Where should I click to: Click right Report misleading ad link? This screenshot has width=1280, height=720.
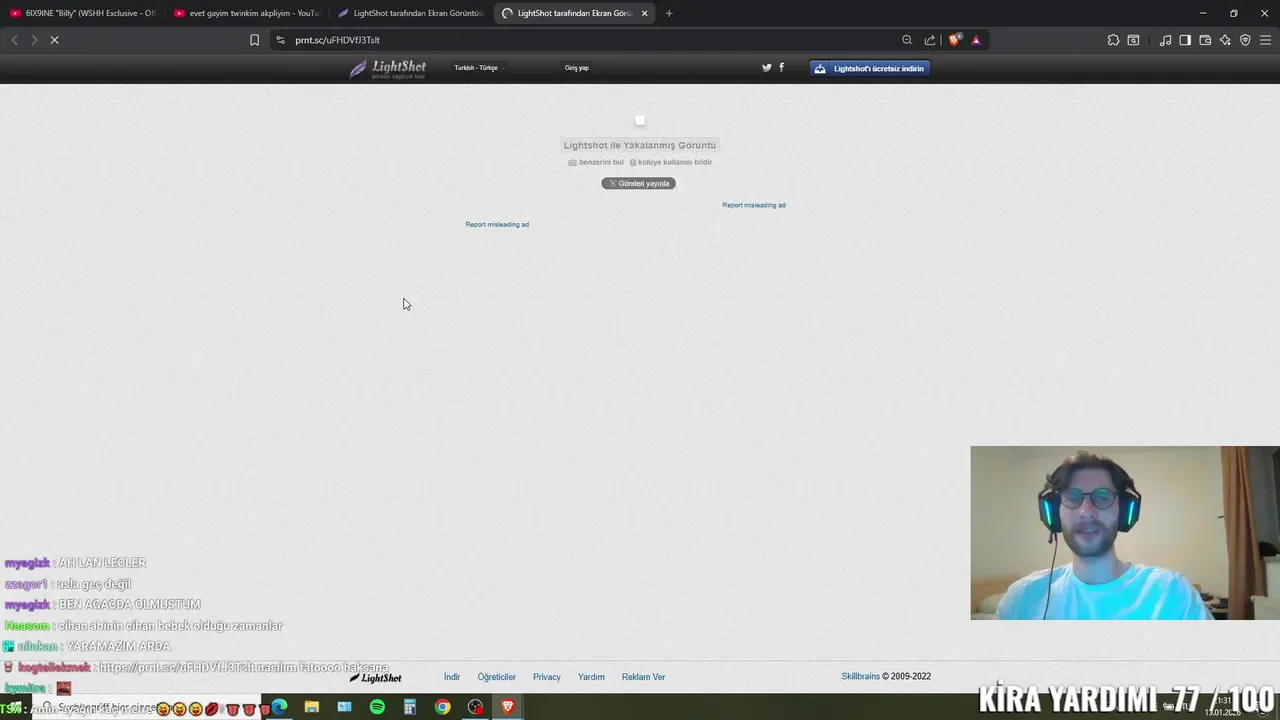(x=754, y=205)
